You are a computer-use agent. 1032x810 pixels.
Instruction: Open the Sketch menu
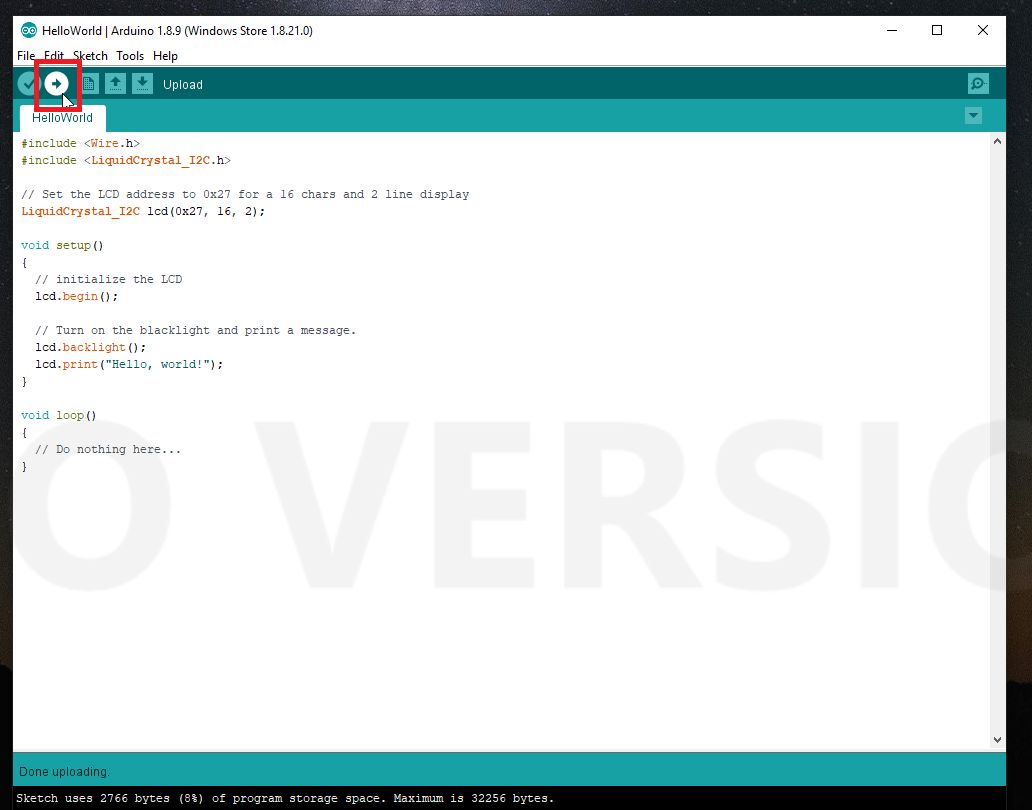[x=90, y=56]
